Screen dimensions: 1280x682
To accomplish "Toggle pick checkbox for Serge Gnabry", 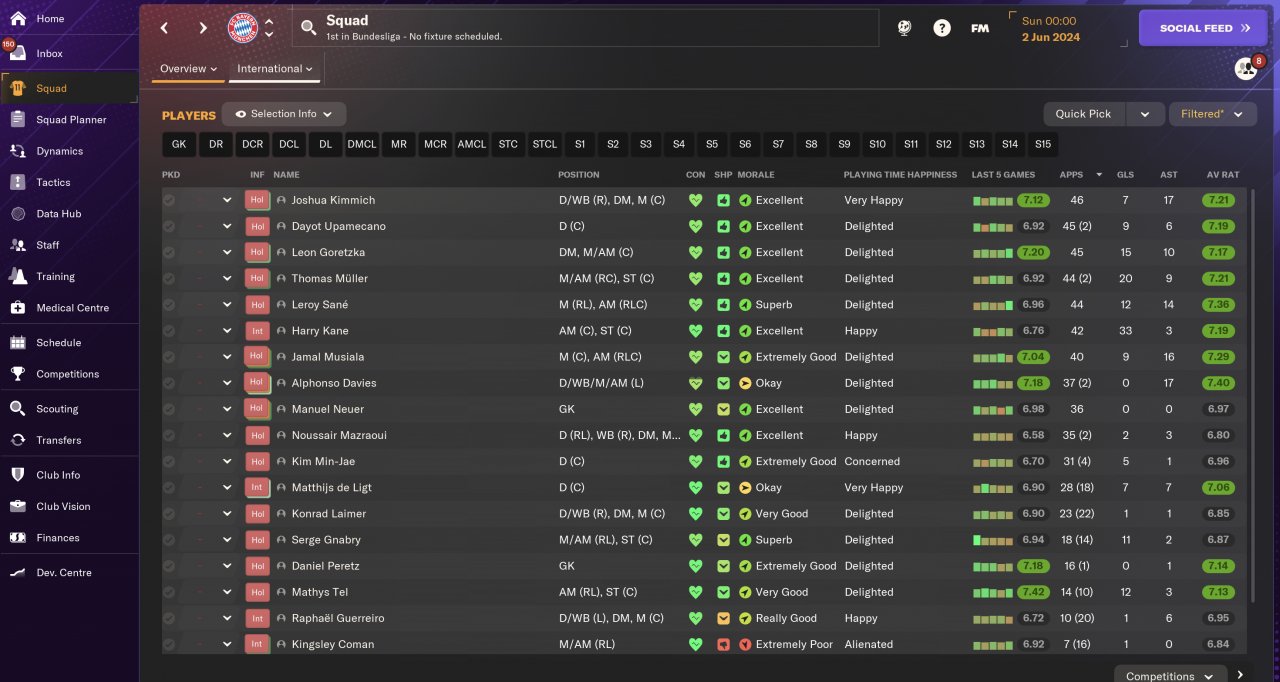I will pos(169,539).
